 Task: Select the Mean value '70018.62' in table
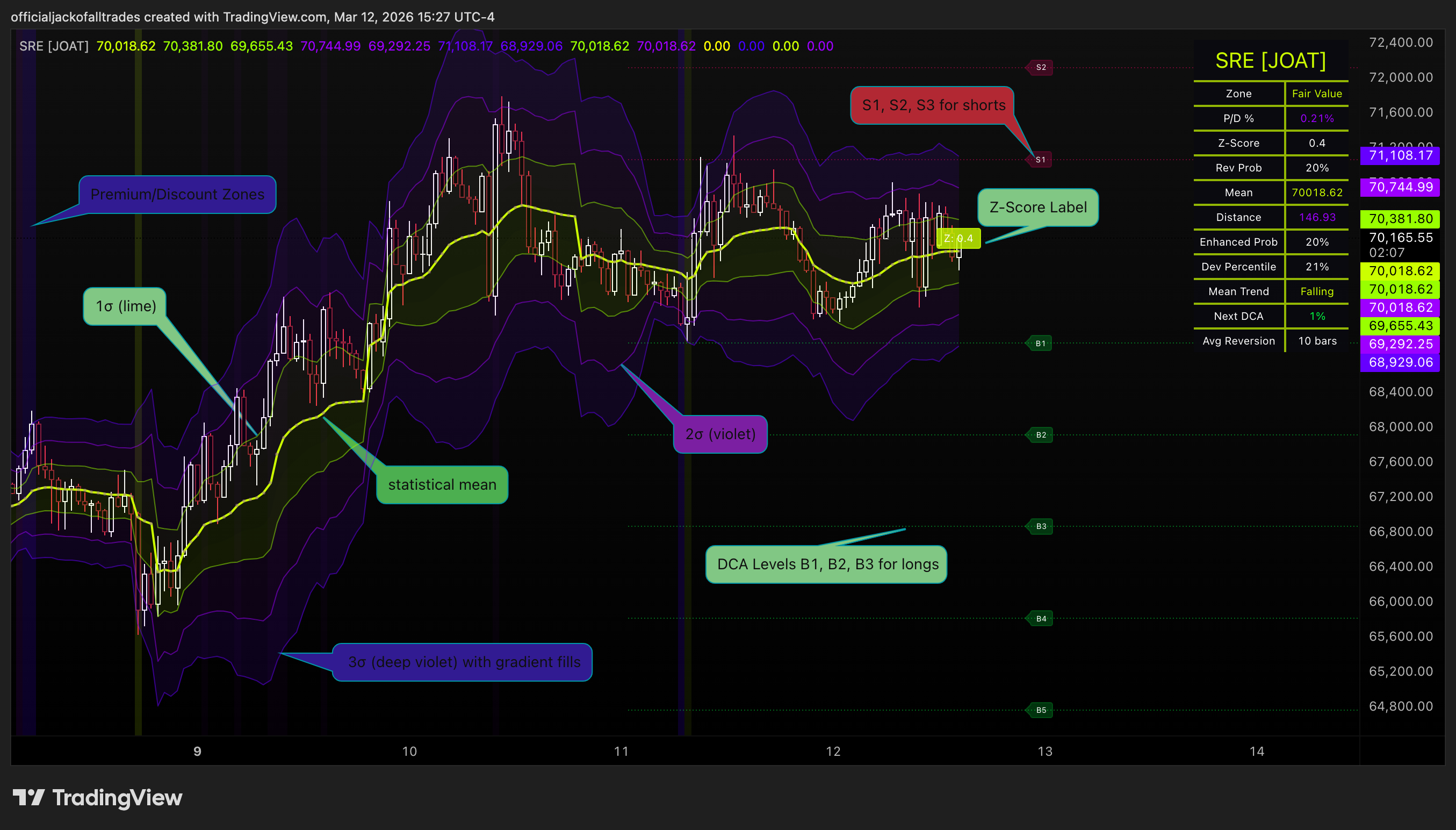pos(1316,192)
